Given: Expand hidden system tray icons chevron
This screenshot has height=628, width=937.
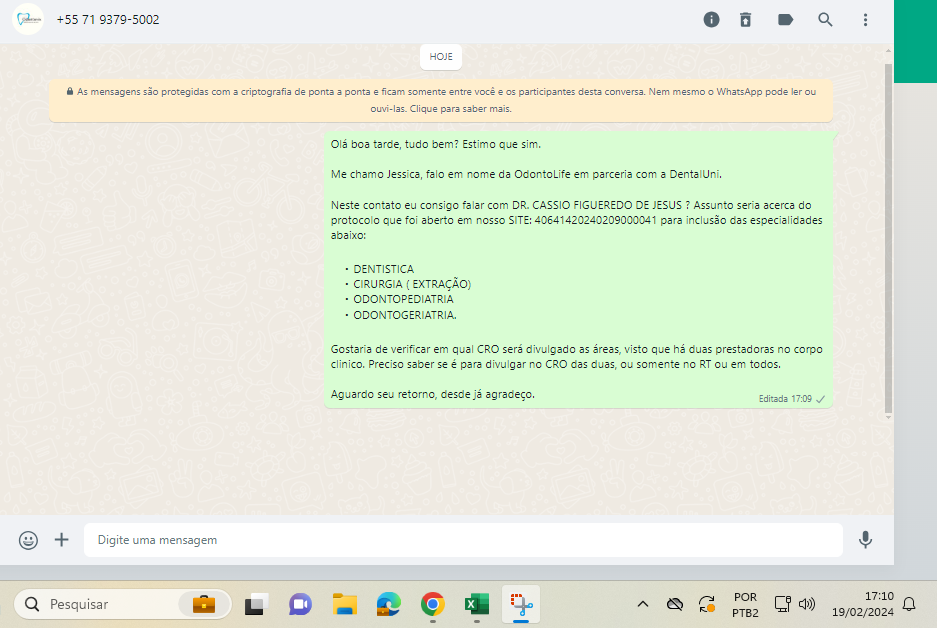Looking at the screenshot, I should point(643,604).
